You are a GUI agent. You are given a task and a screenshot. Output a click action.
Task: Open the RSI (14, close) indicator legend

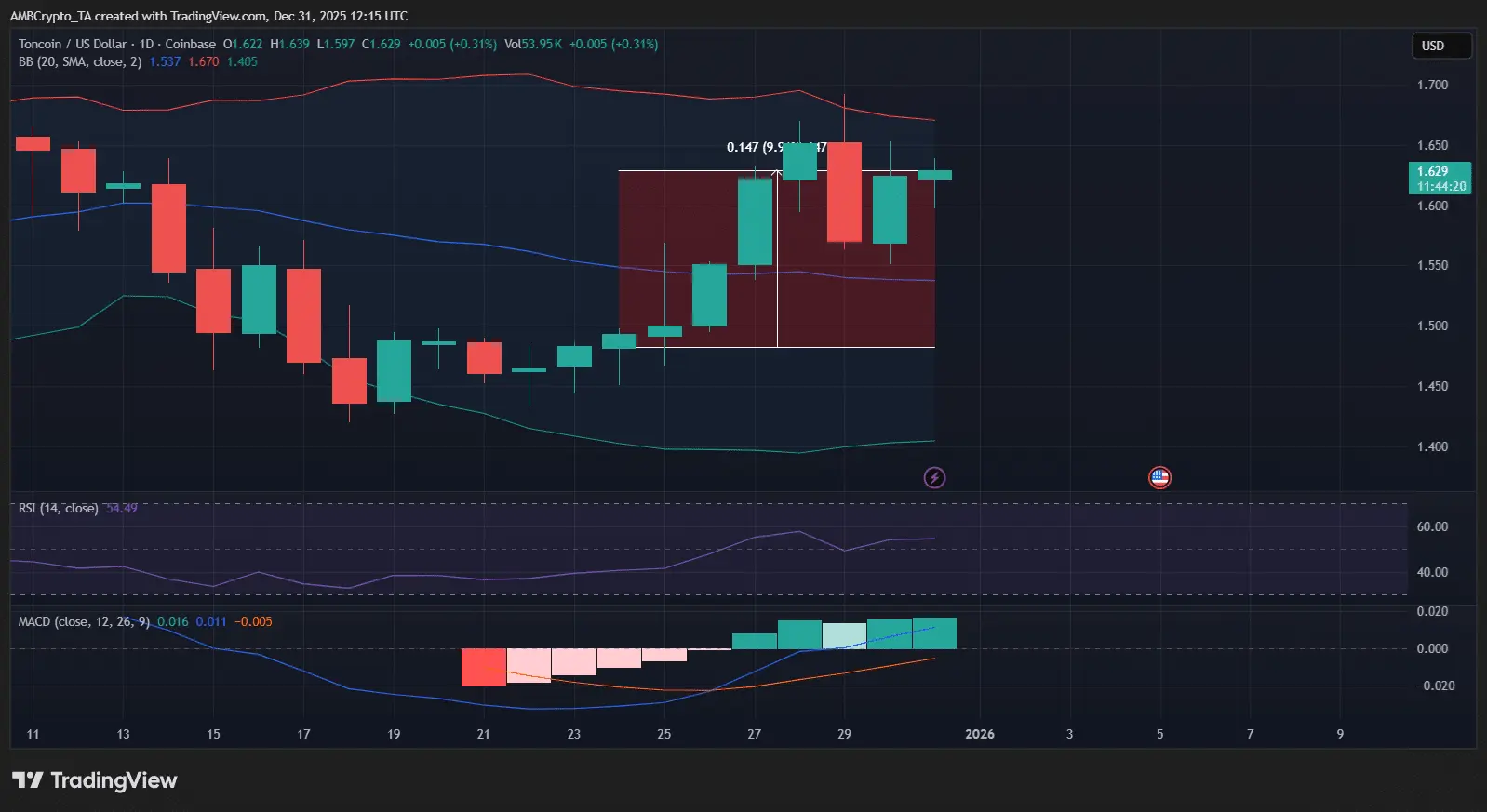click(x=58, y=508)
